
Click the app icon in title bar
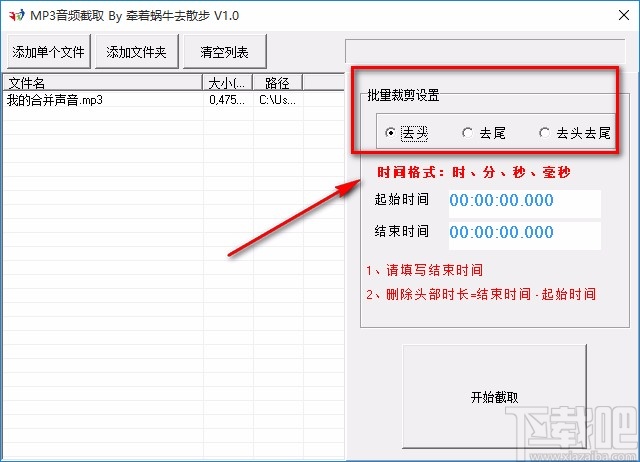click(x=16, y=16)
